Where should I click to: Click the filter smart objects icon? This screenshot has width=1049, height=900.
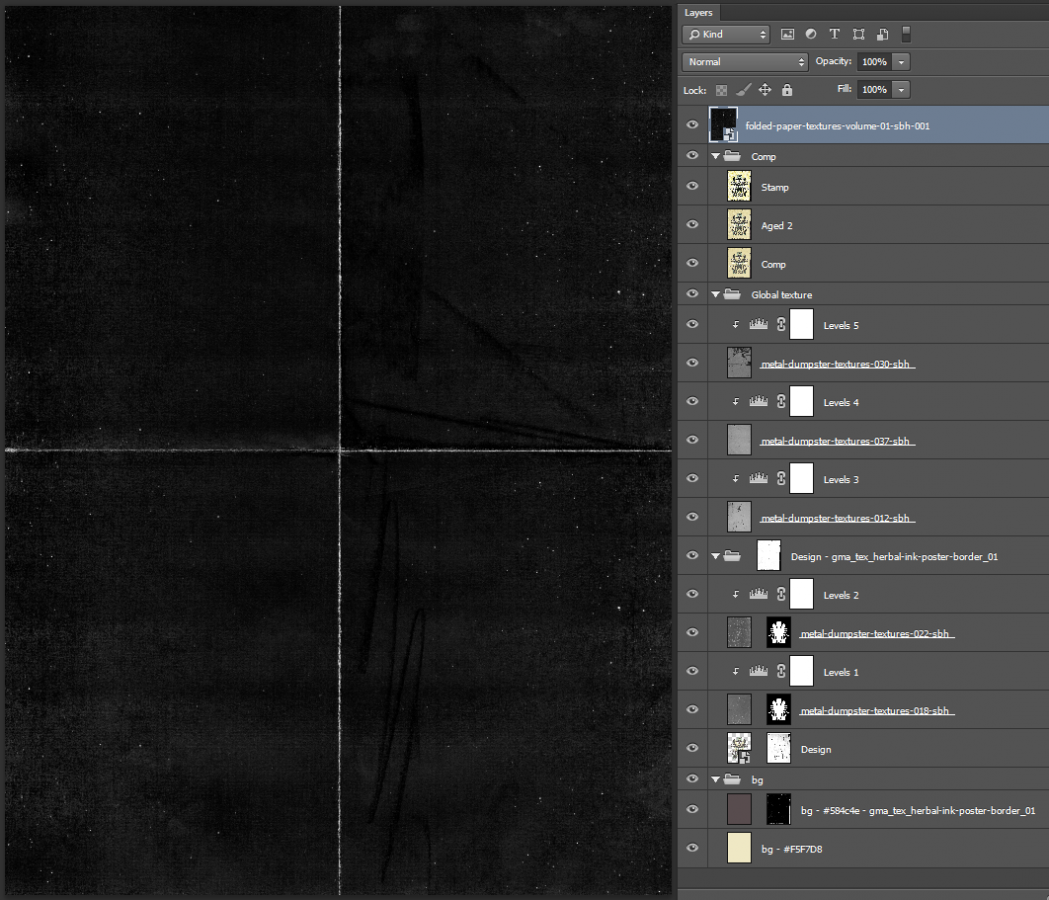[882, 34]
